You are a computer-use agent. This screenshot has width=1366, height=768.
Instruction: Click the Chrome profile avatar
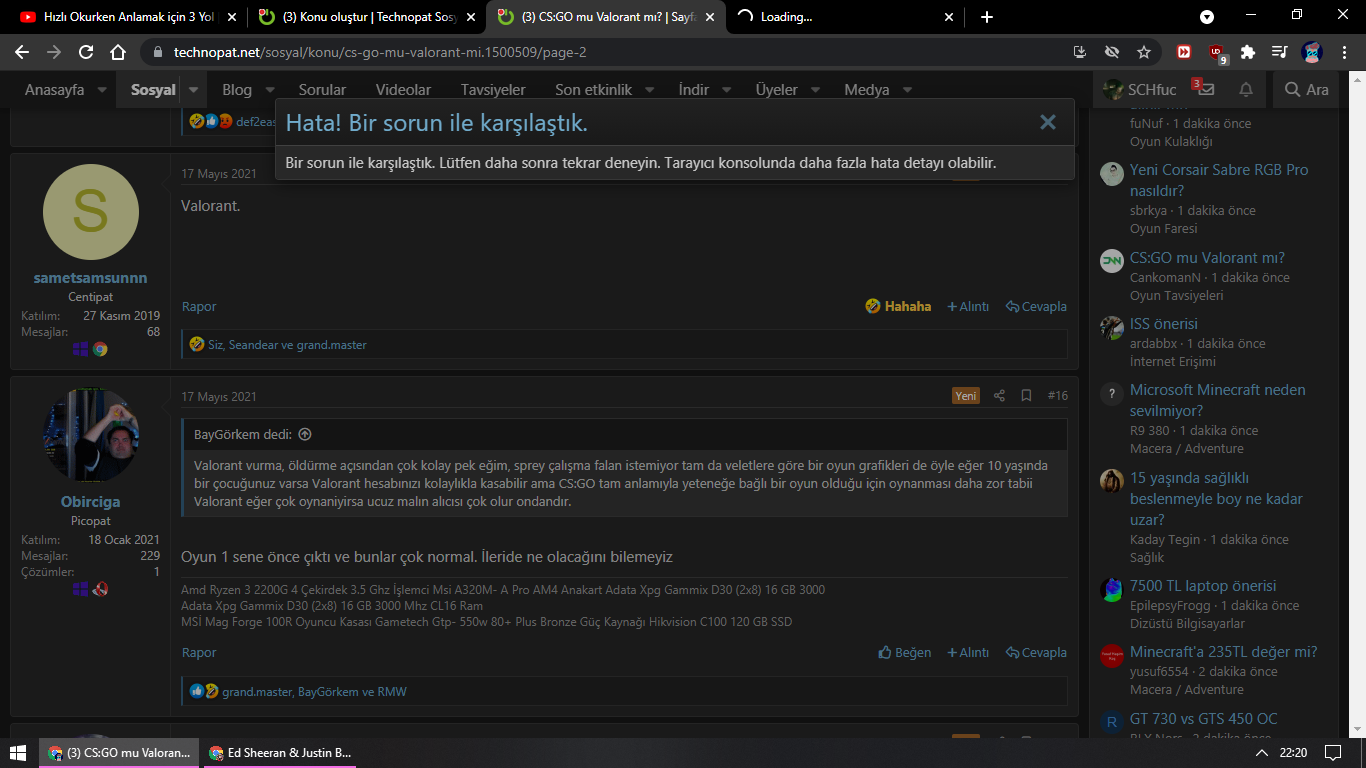click(x=1311, y=52)
